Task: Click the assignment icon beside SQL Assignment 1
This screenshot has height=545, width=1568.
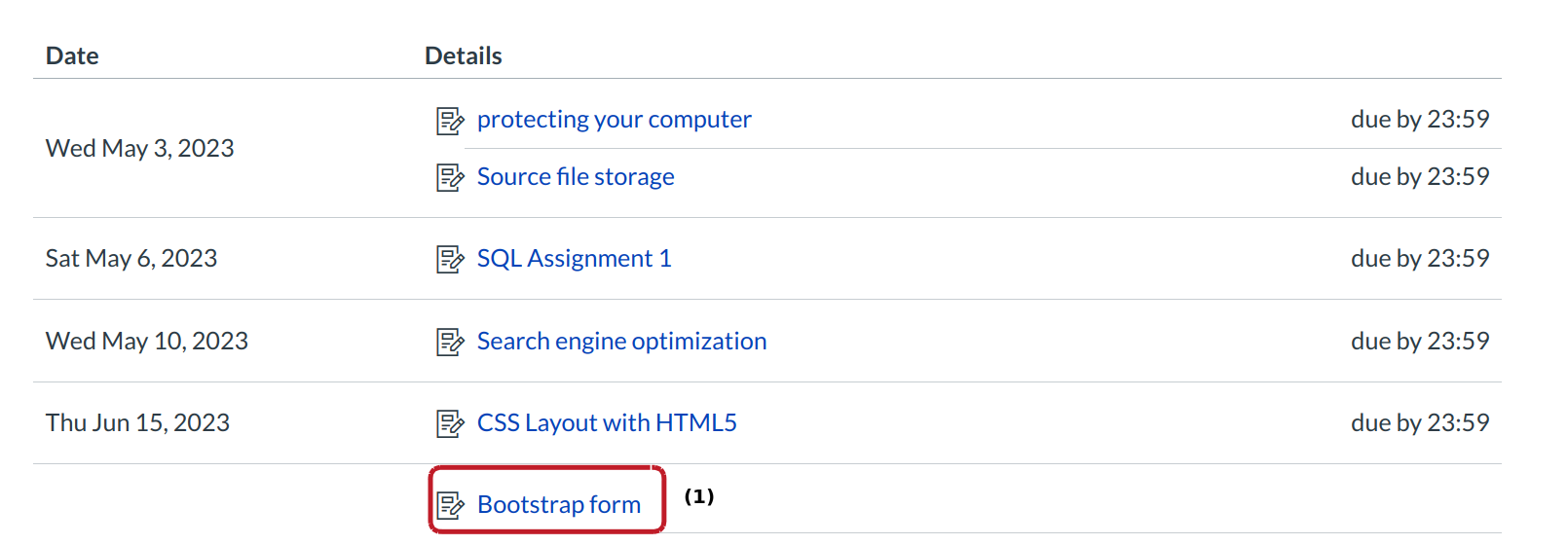Action: (x=449, y=260)
